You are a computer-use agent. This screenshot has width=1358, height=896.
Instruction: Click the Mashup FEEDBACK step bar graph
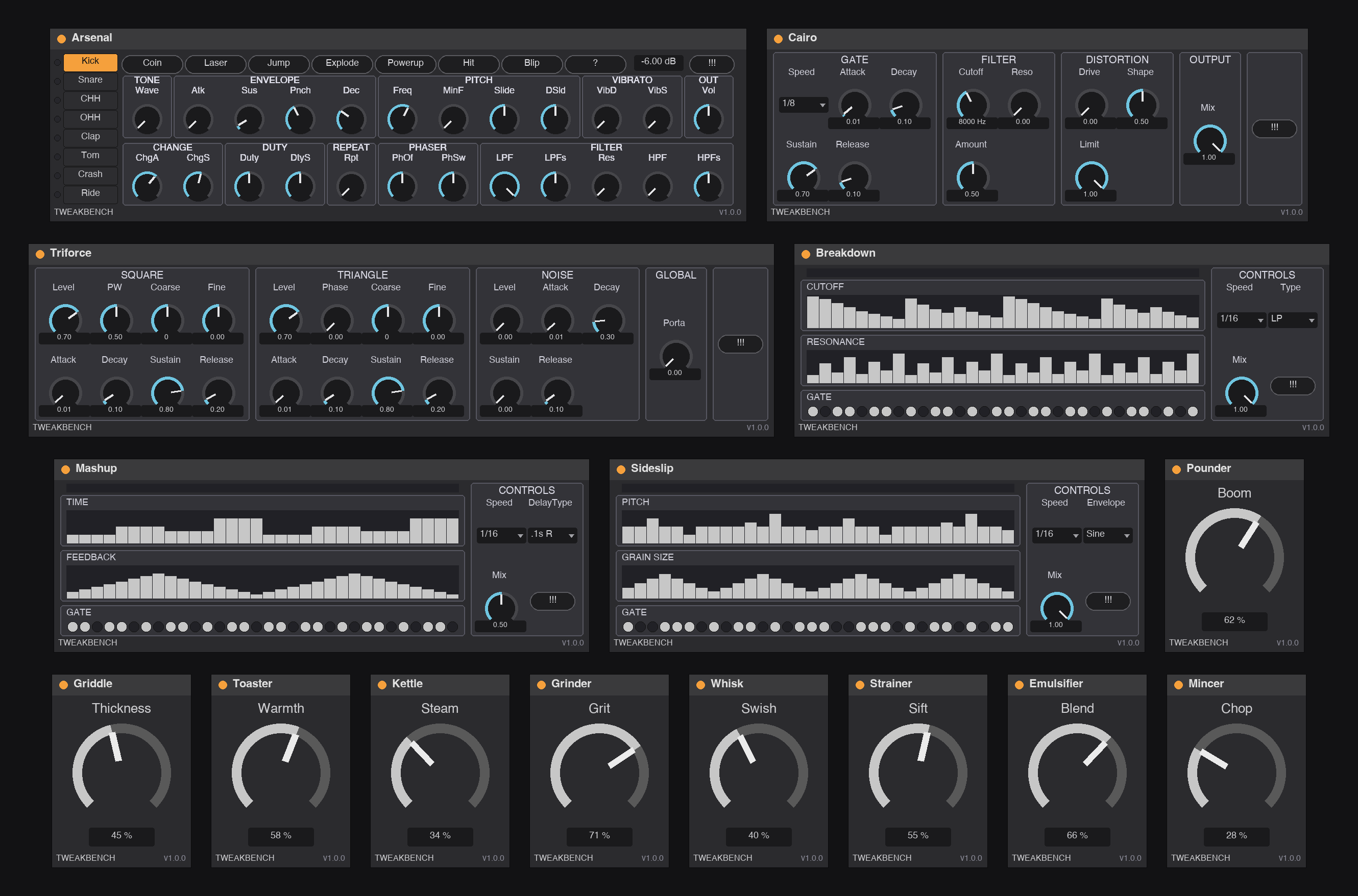click(x=262, y=582)
